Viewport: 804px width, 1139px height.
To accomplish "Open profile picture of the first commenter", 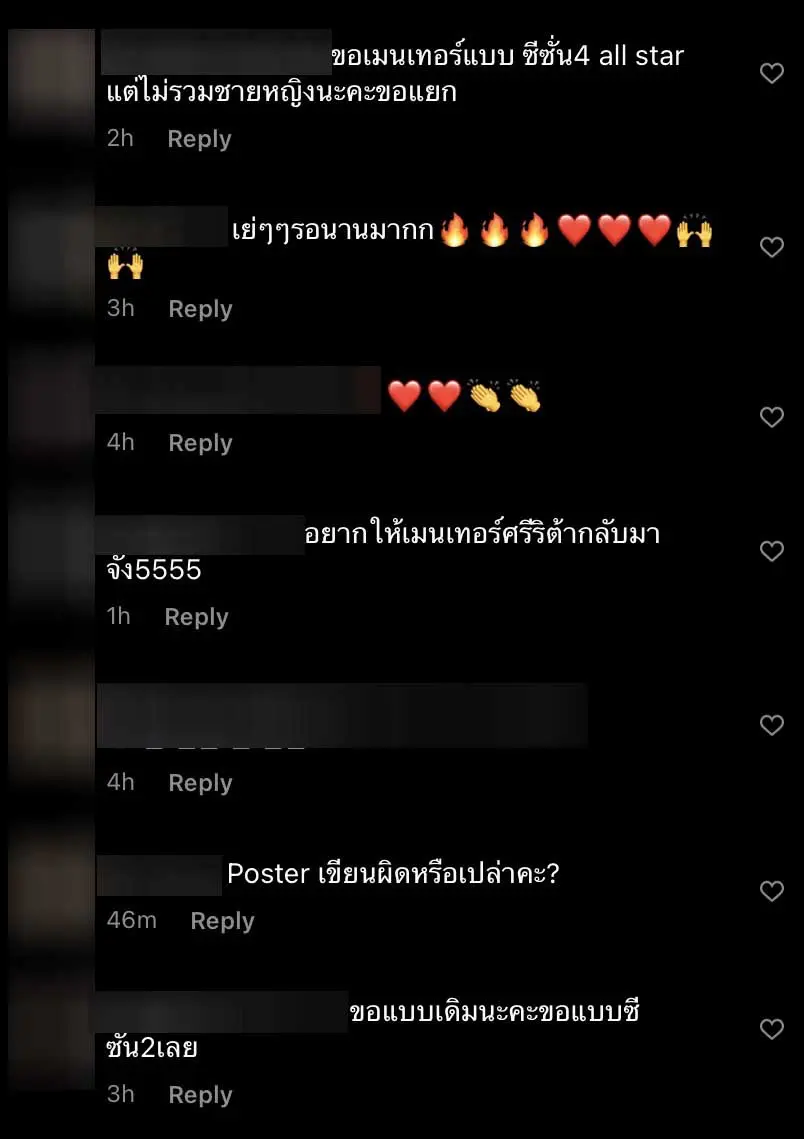I will click(51, 80).
